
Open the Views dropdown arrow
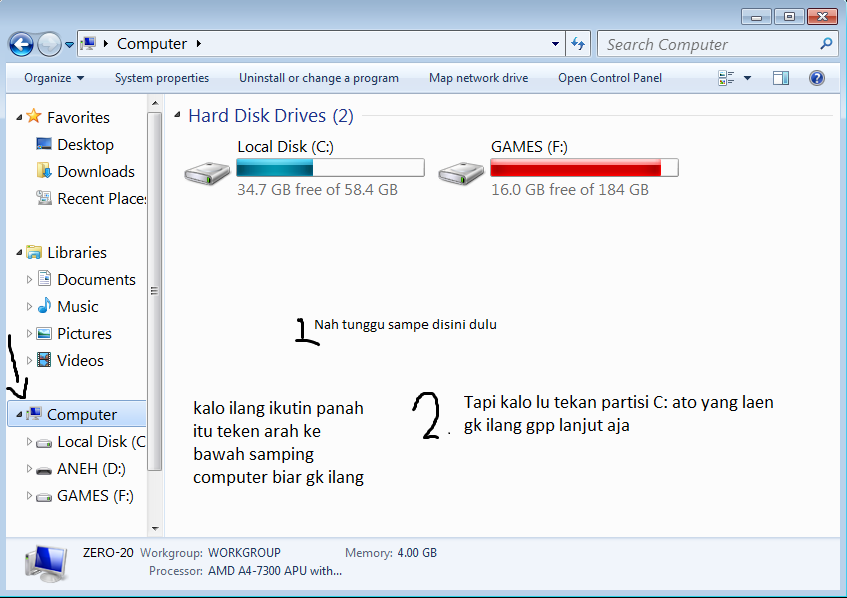pyautogui.click(x=746, y=77)
